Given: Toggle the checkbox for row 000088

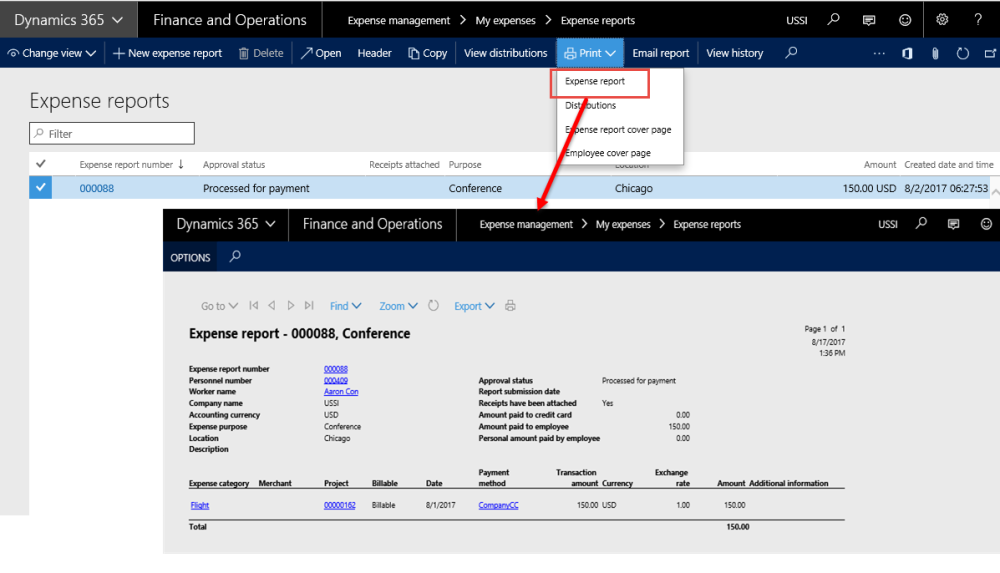Looking at the screenshot, I should (41, 188).
